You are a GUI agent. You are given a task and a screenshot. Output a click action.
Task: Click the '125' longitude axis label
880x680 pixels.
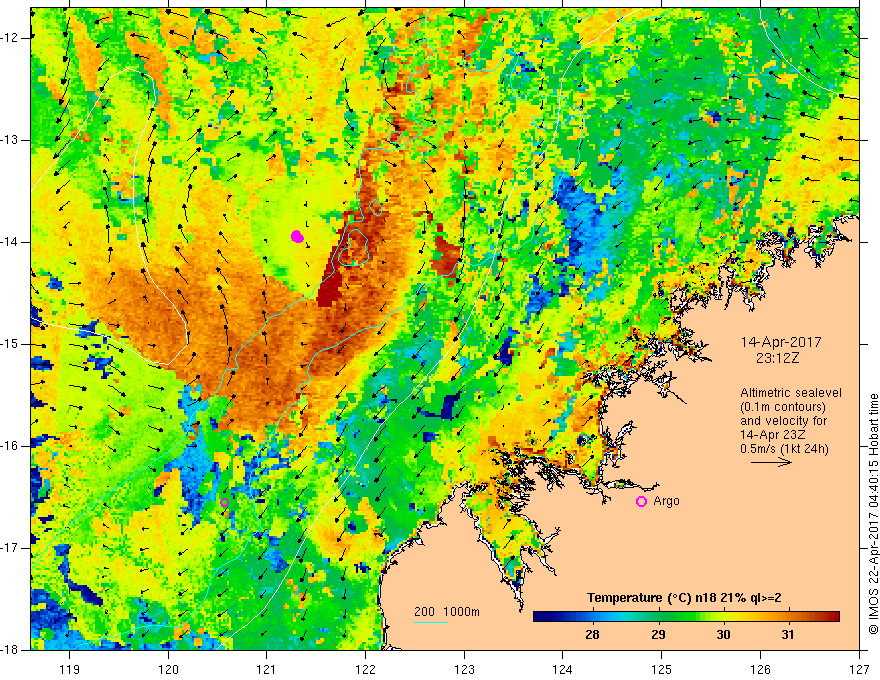click(x=662, y=669)
